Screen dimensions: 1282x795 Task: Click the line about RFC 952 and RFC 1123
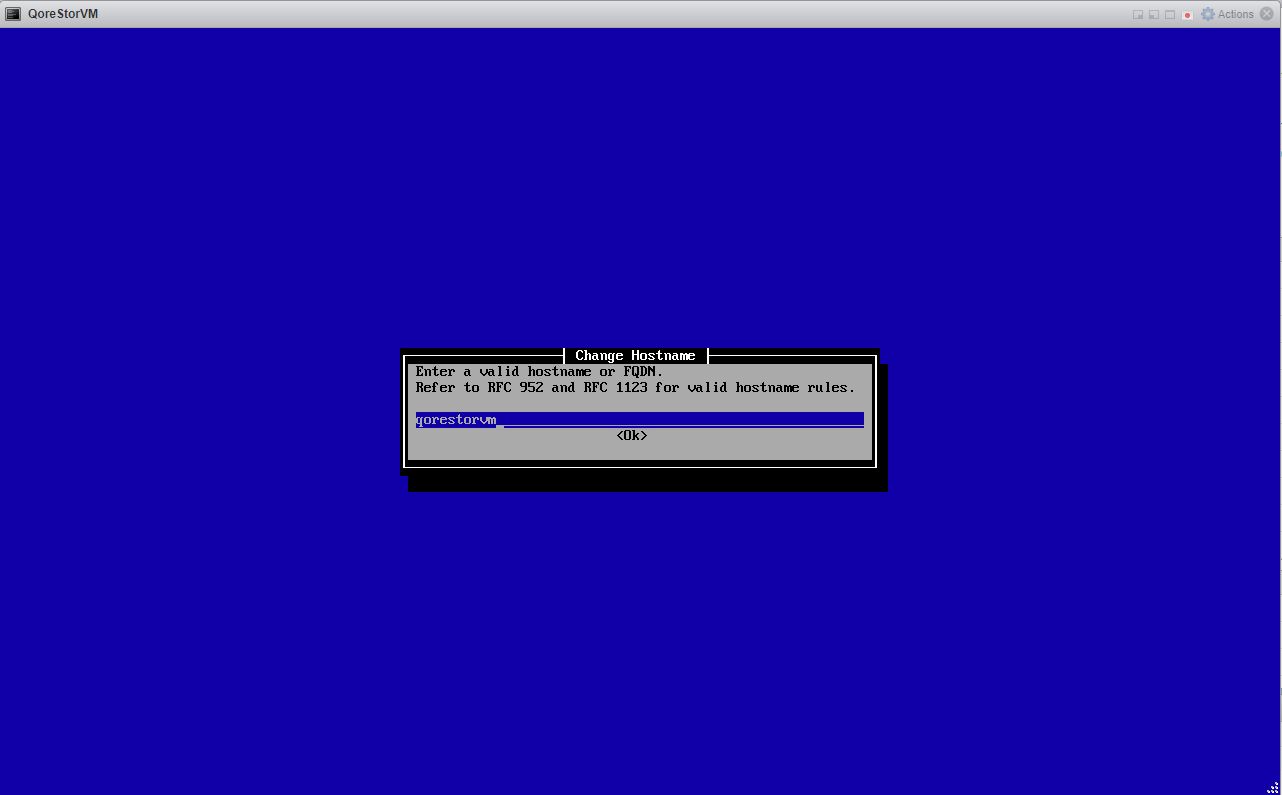click(636, 388)
